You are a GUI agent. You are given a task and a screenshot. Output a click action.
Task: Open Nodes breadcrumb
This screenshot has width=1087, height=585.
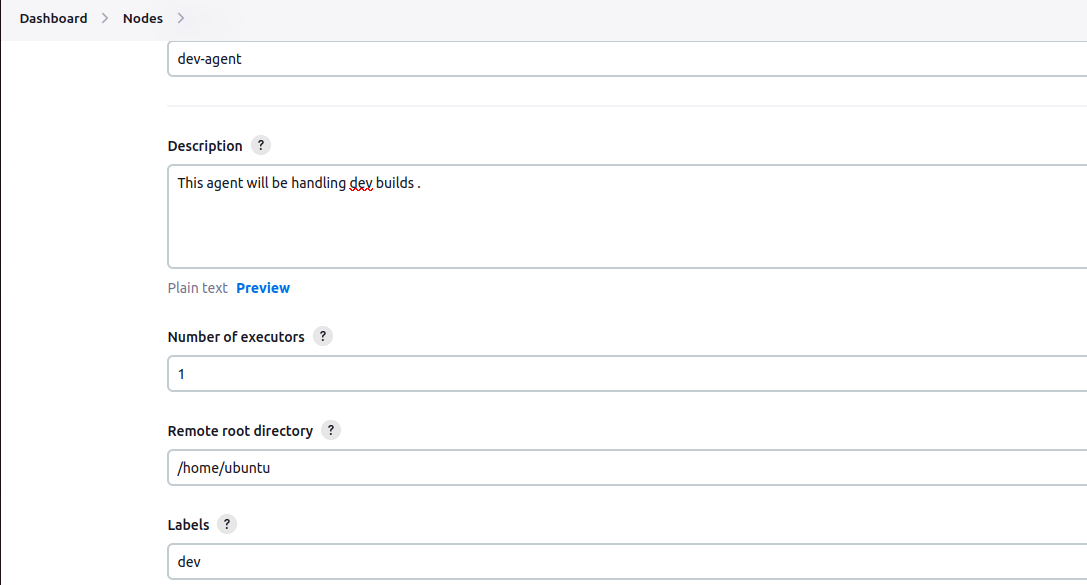[x=143, y=19]
